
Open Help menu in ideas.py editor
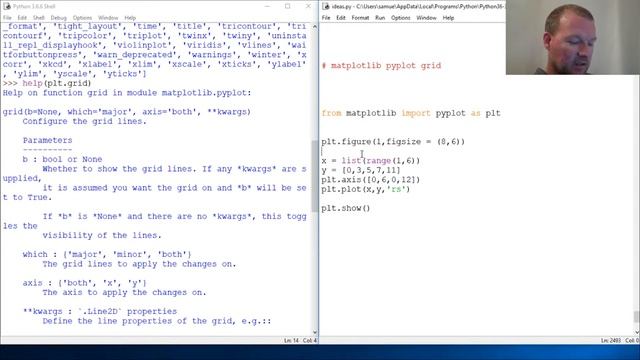(448, 18)
